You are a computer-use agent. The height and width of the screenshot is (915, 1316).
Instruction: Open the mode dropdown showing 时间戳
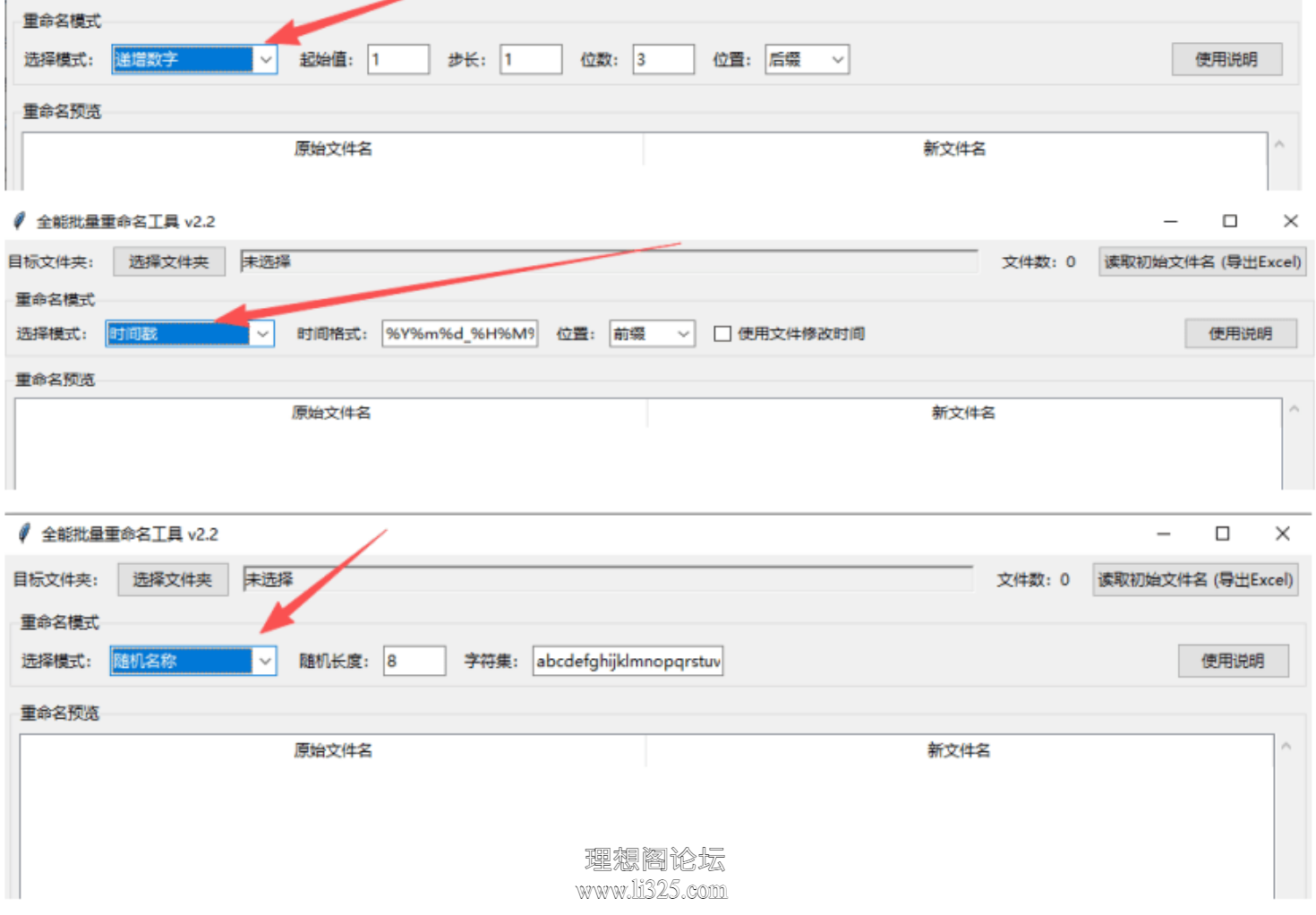(x=190, y=333)
